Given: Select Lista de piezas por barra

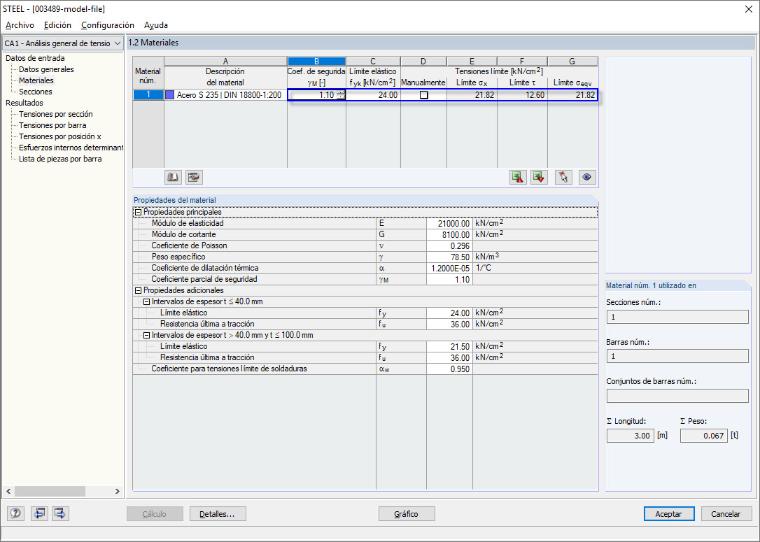Looking at the screenshot, I should pos(60,159).
